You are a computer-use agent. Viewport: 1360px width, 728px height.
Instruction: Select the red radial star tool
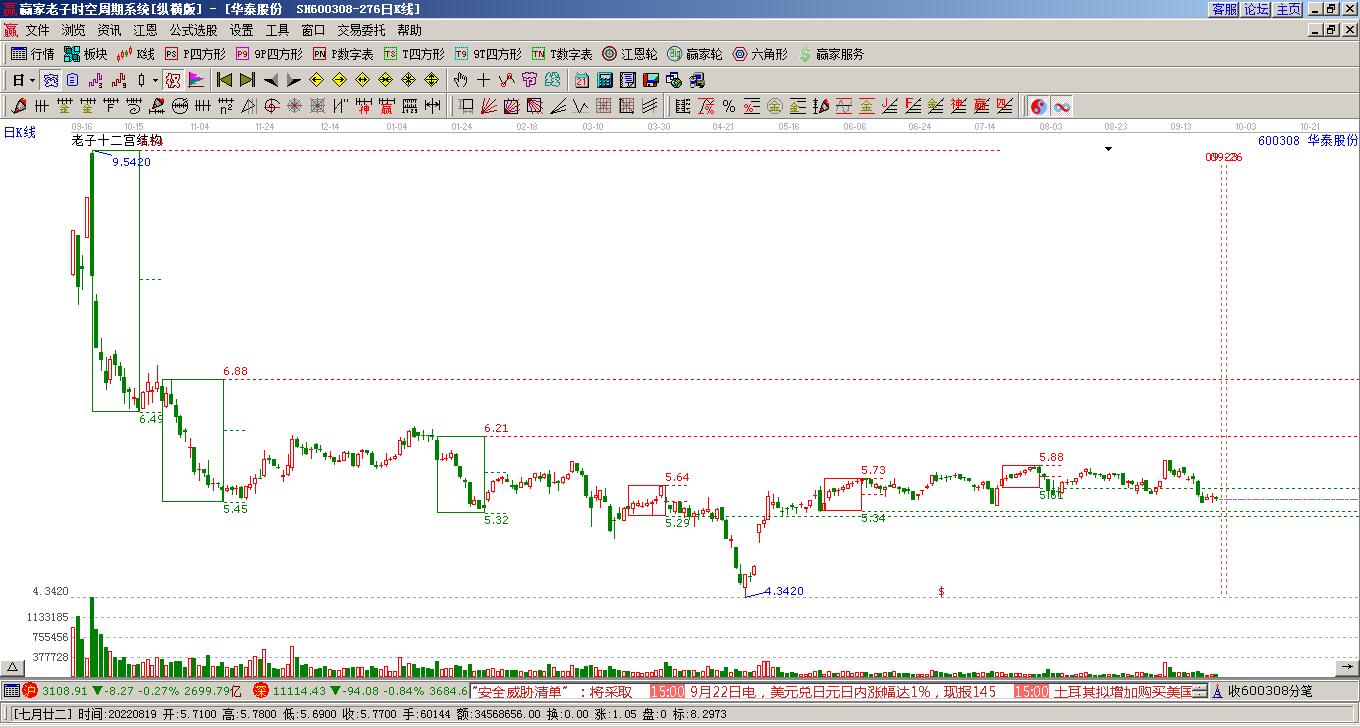point(294,106)
